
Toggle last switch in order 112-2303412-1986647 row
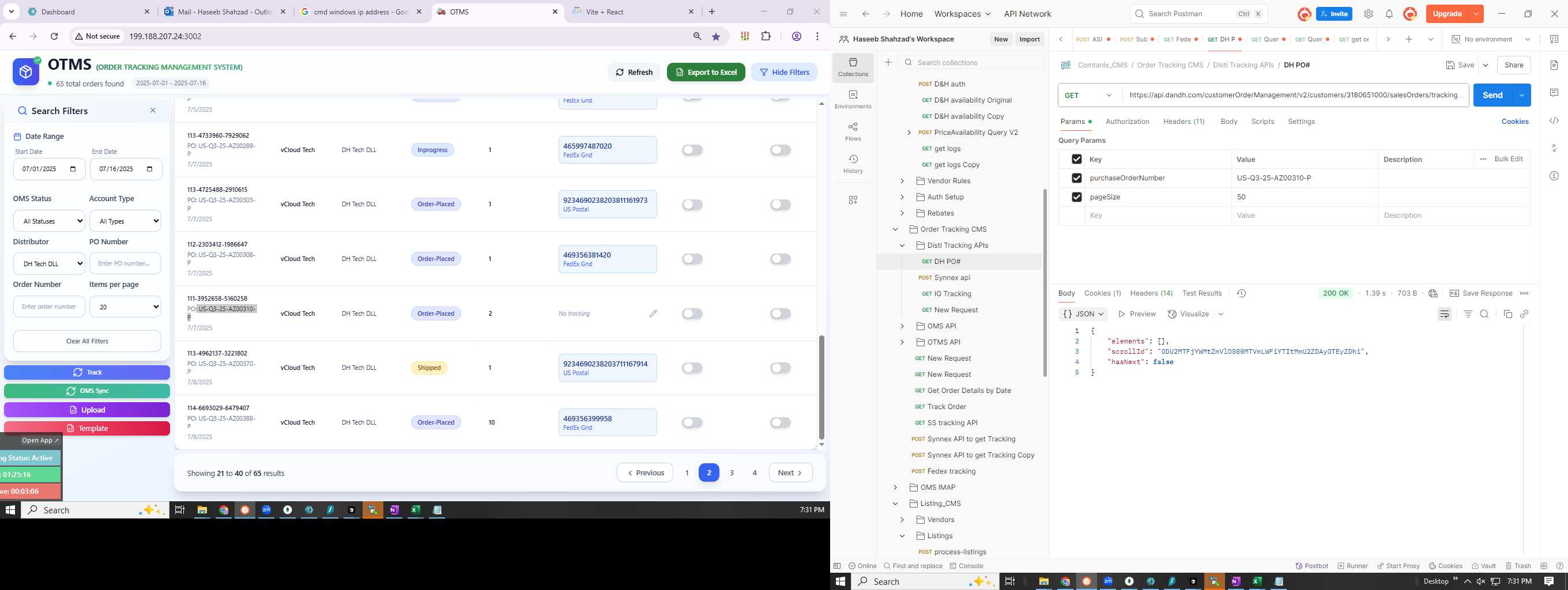click(781, 259)
